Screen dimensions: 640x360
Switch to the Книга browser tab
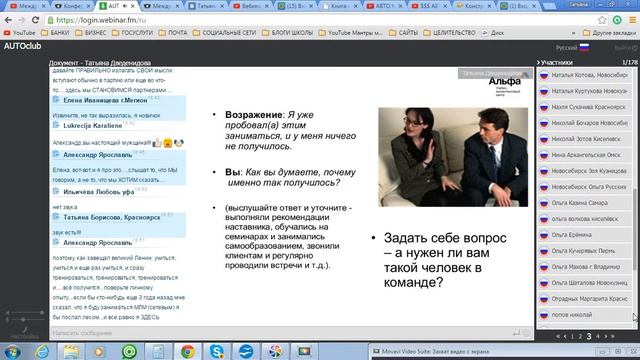340,6
